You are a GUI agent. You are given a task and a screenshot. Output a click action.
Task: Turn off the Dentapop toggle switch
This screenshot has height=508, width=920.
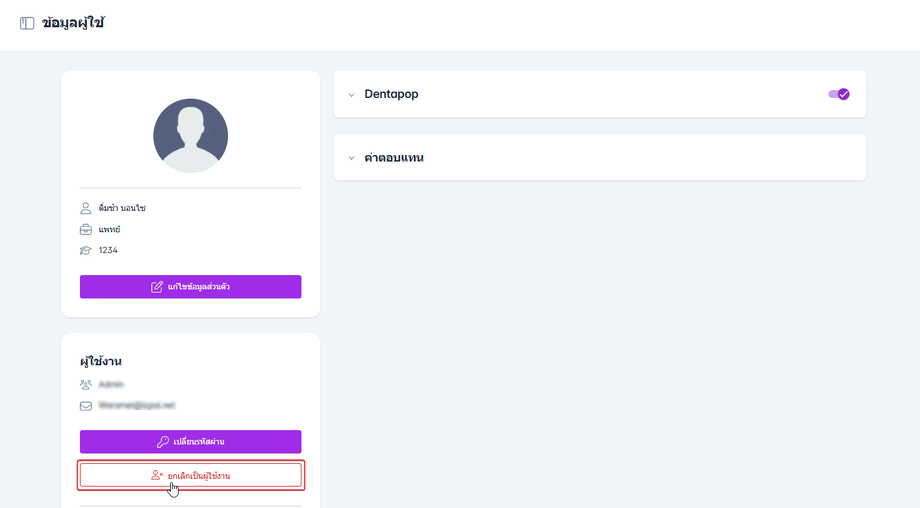pos(839,94)
